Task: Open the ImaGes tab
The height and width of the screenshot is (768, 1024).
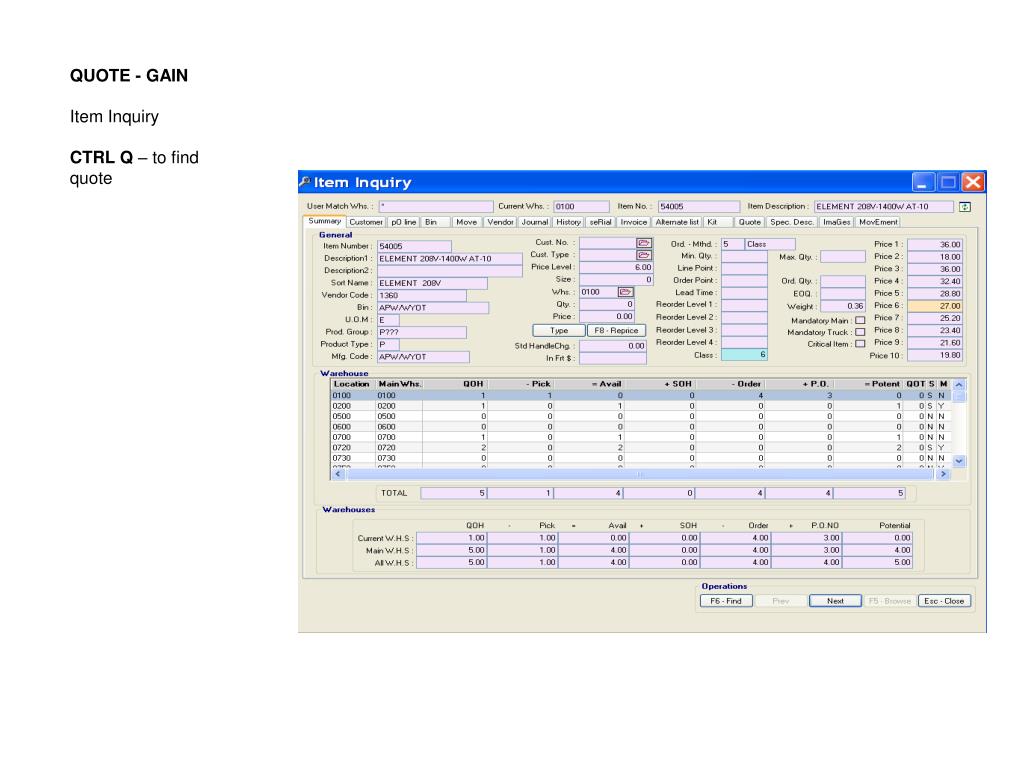Action: (837, 222)
